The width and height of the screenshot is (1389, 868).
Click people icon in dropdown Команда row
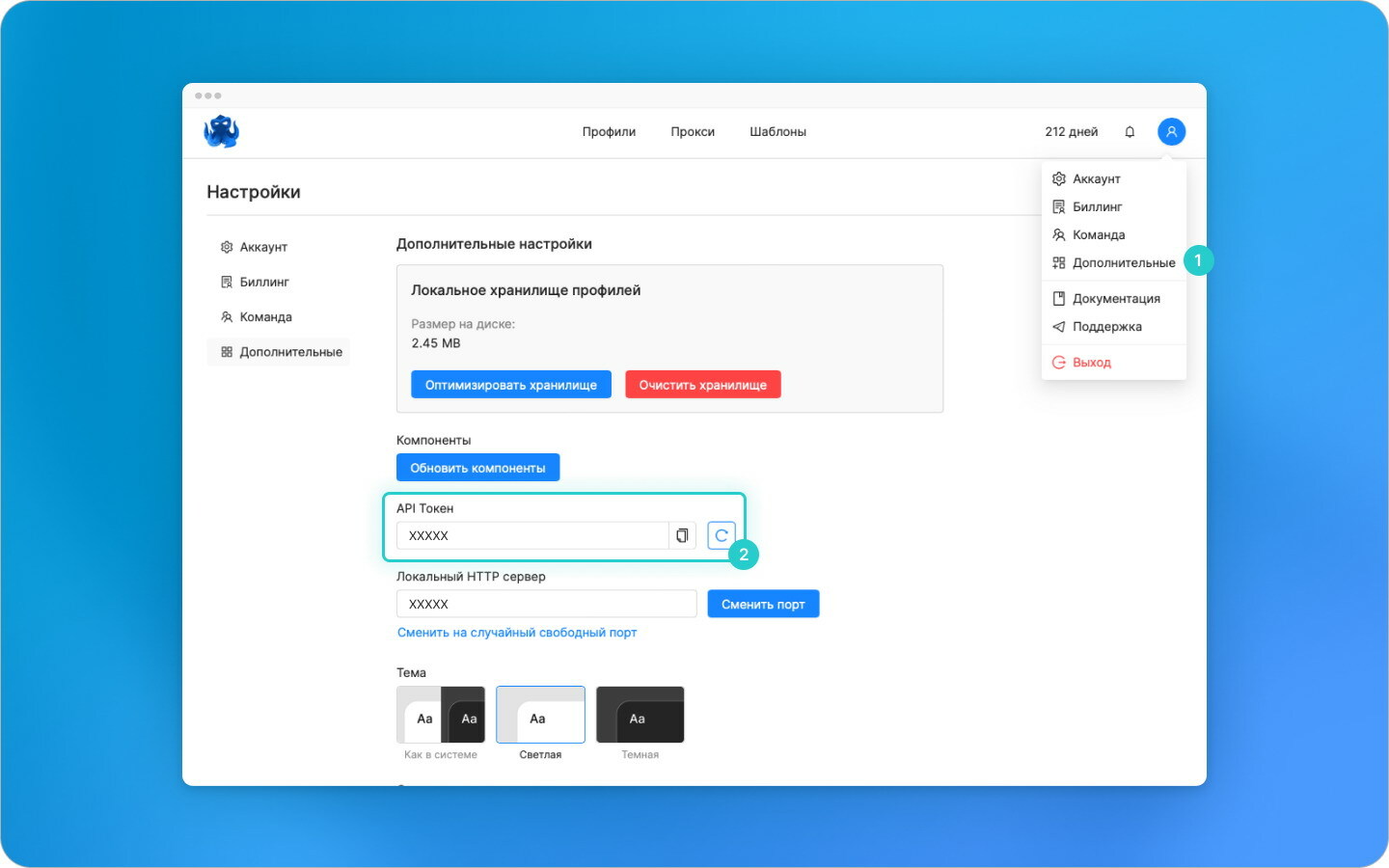pos(1059,234)
